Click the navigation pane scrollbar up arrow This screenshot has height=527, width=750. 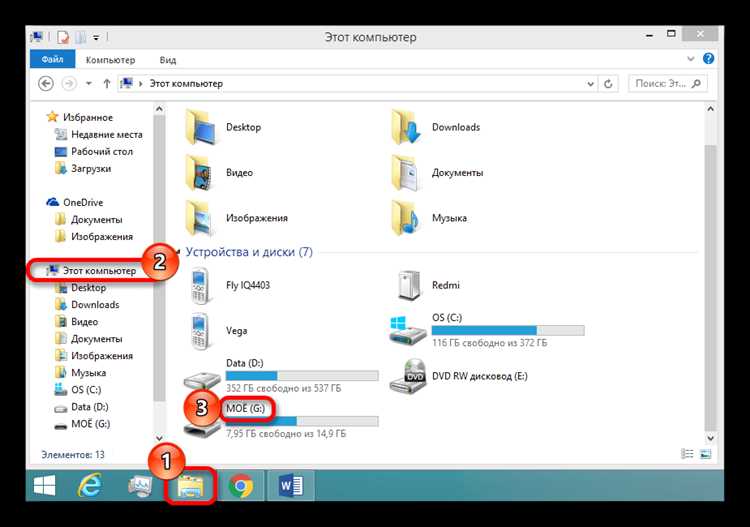(x=159, y=109)
